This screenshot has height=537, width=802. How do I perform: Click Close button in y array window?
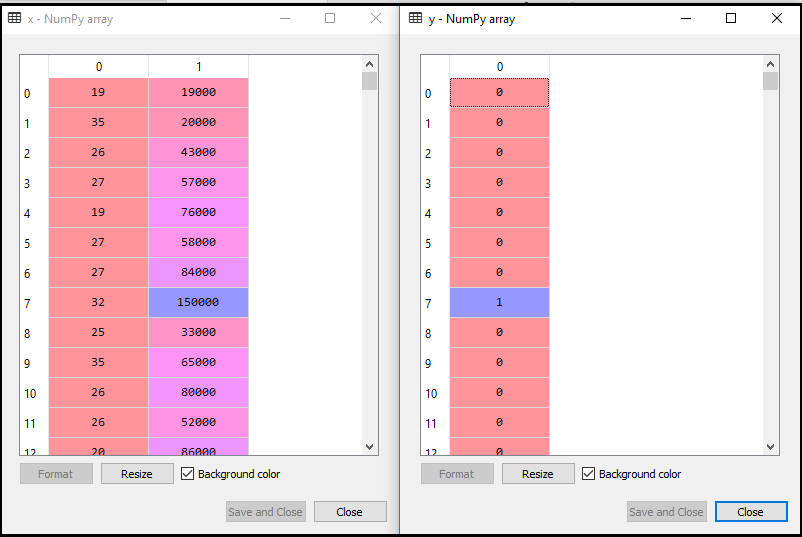[750, 512]
